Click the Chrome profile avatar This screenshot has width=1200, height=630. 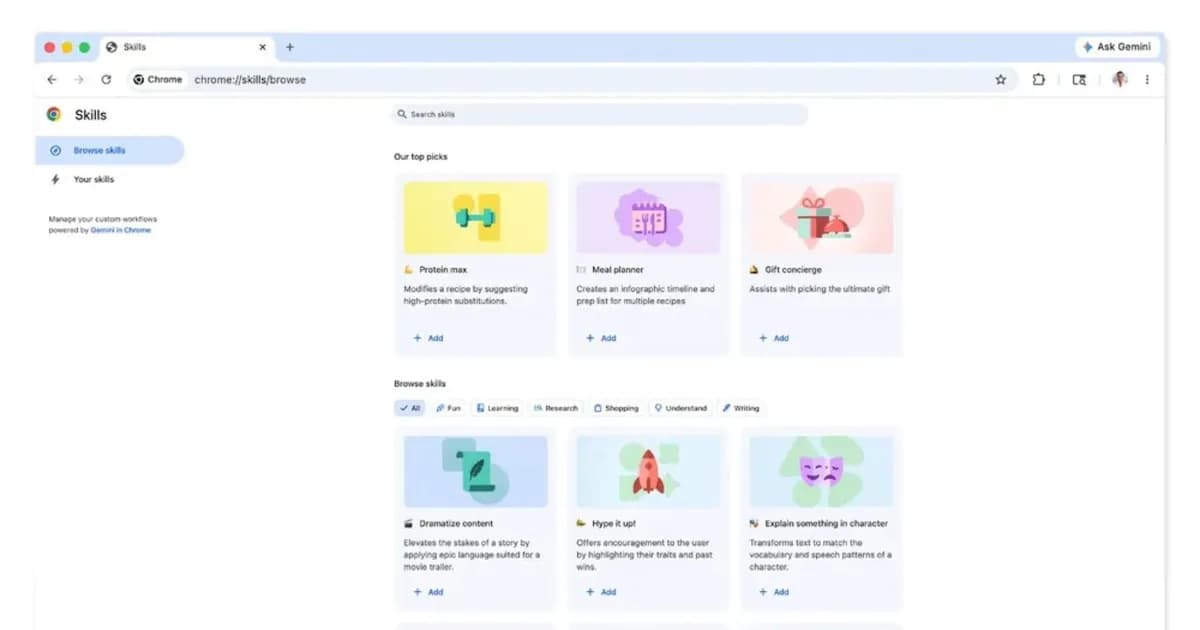(x=1120, y=79)
